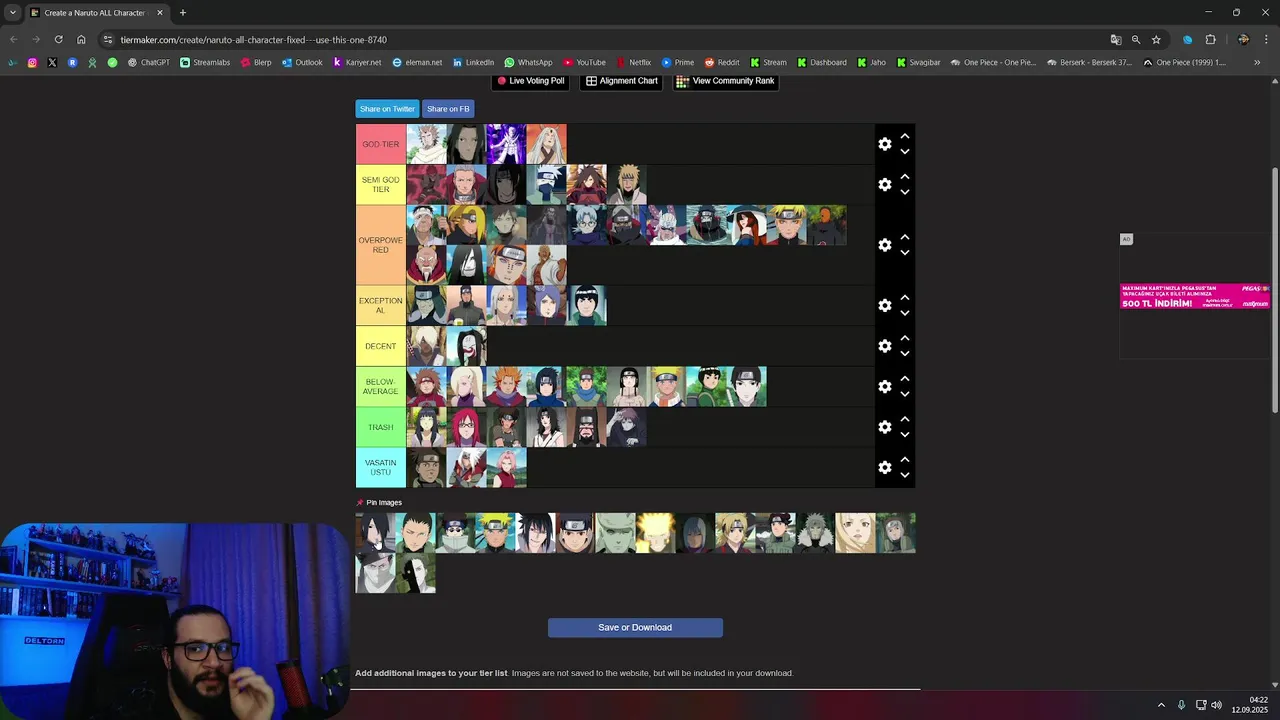1280x720 pixels.
Task: Click browser back arrow
Action: [x=13, y=40]
